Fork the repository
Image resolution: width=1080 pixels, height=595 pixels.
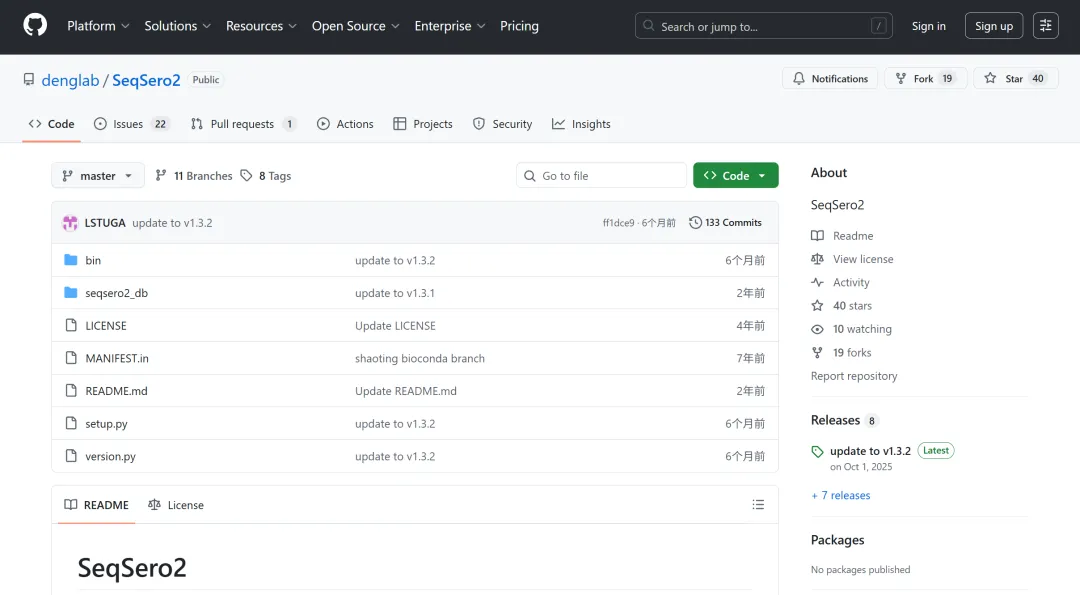pos(926,79)
